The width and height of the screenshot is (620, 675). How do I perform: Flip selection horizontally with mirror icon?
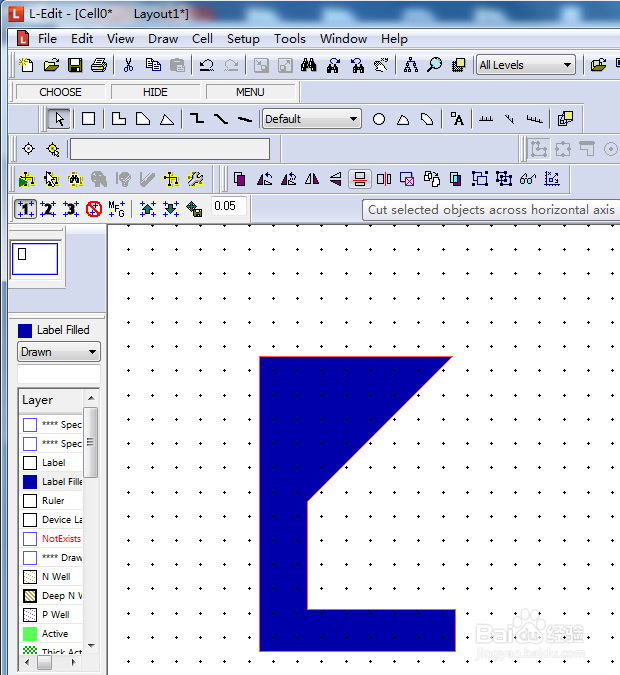coord(312,179)
